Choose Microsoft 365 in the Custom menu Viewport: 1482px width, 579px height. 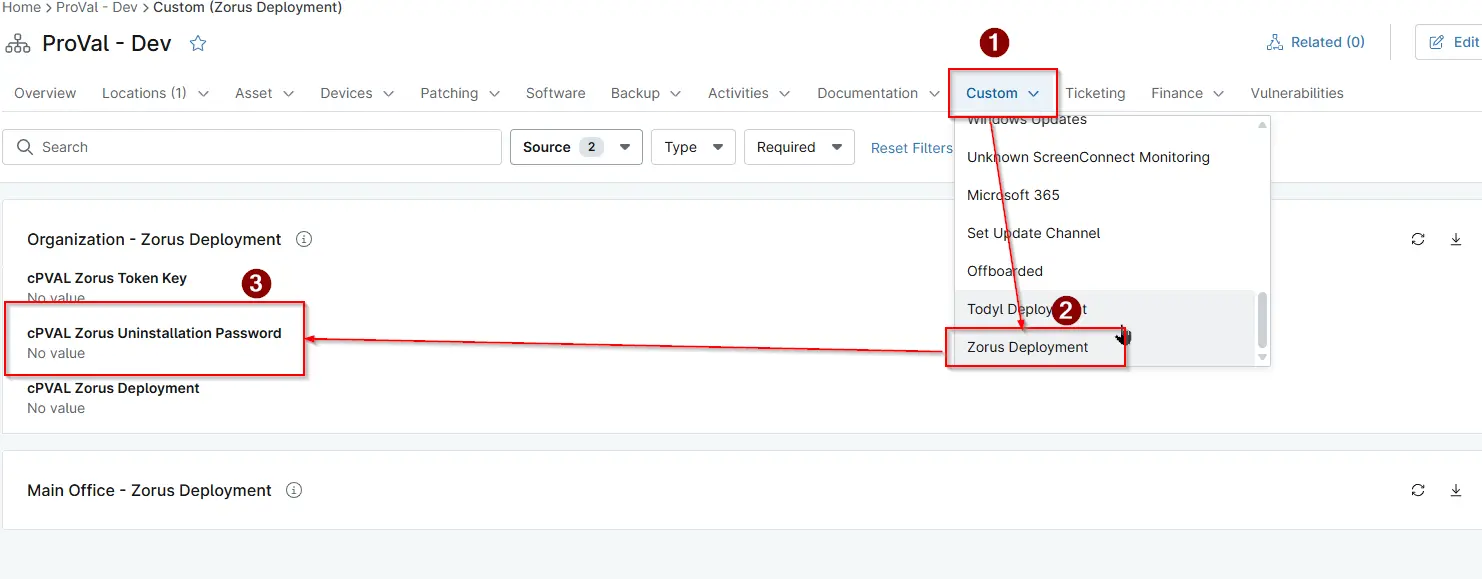[1013, 195]
